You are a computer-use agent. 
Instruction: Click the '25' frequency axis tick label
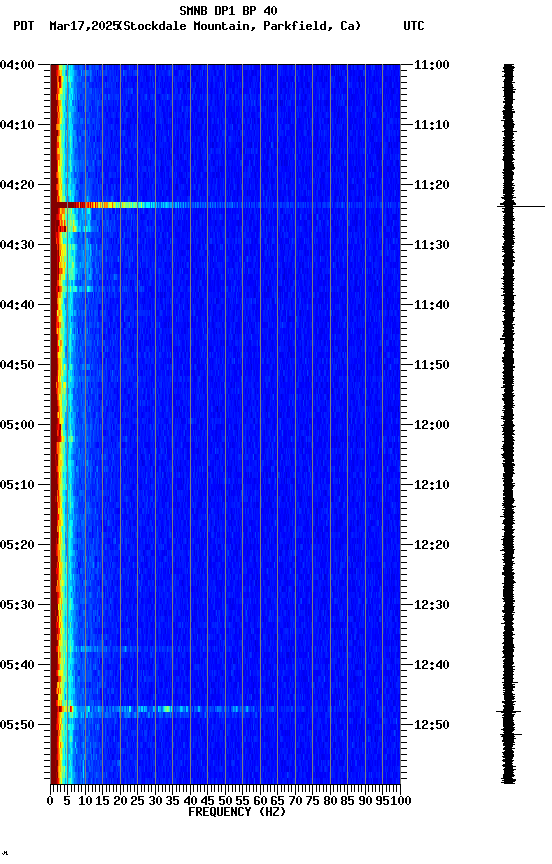pos(138,802)
